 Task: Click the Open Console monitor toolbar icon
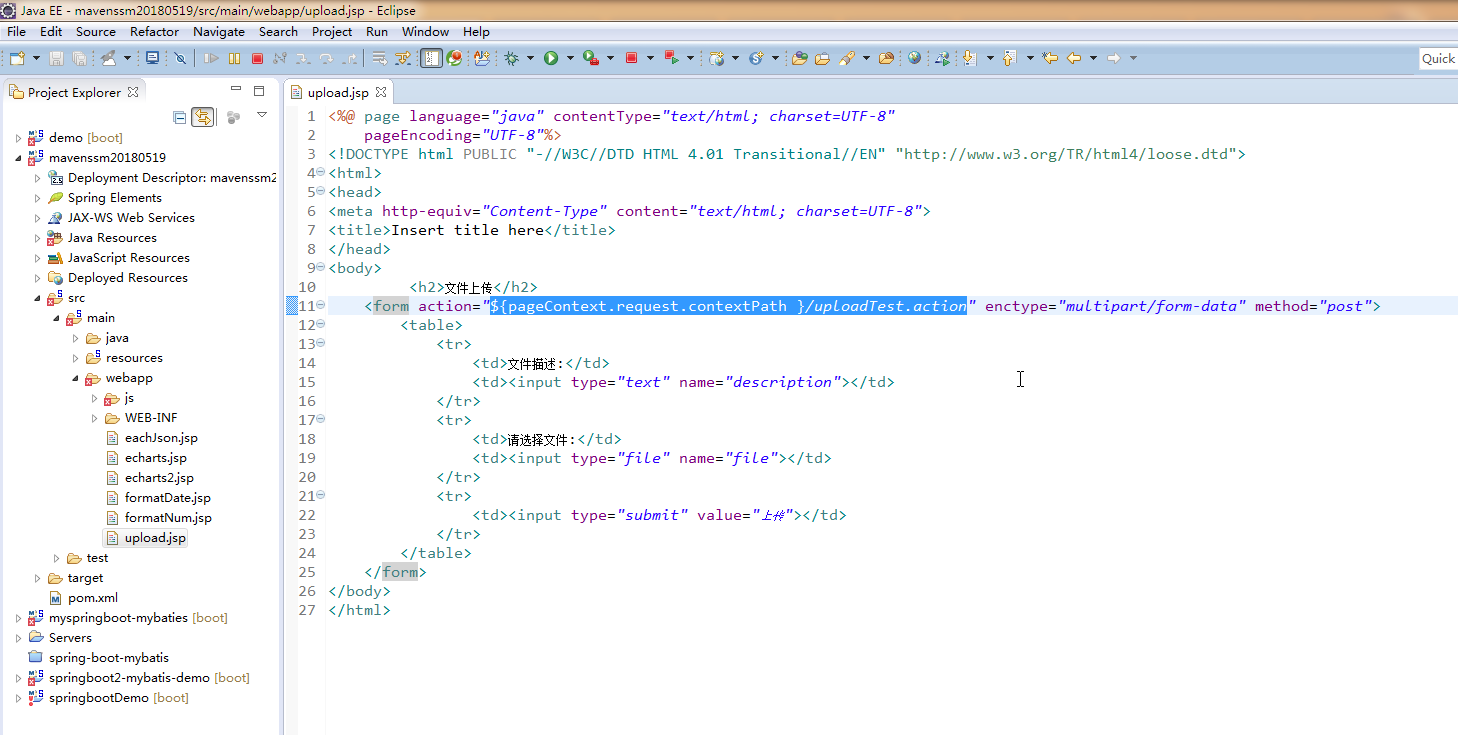(152, 58)
